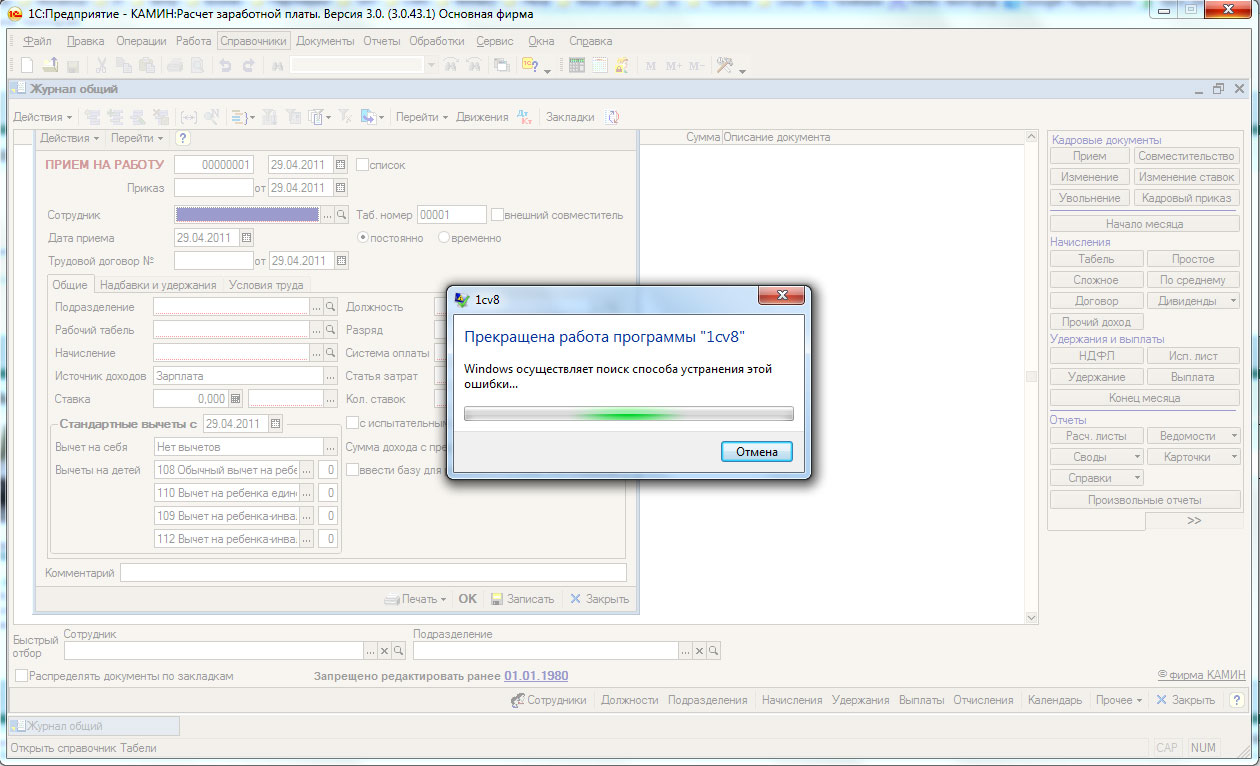The height and width of the screenshot is (766, 1260).
Task: Switch to the Условия труда tab
Action: coord(266,285)
